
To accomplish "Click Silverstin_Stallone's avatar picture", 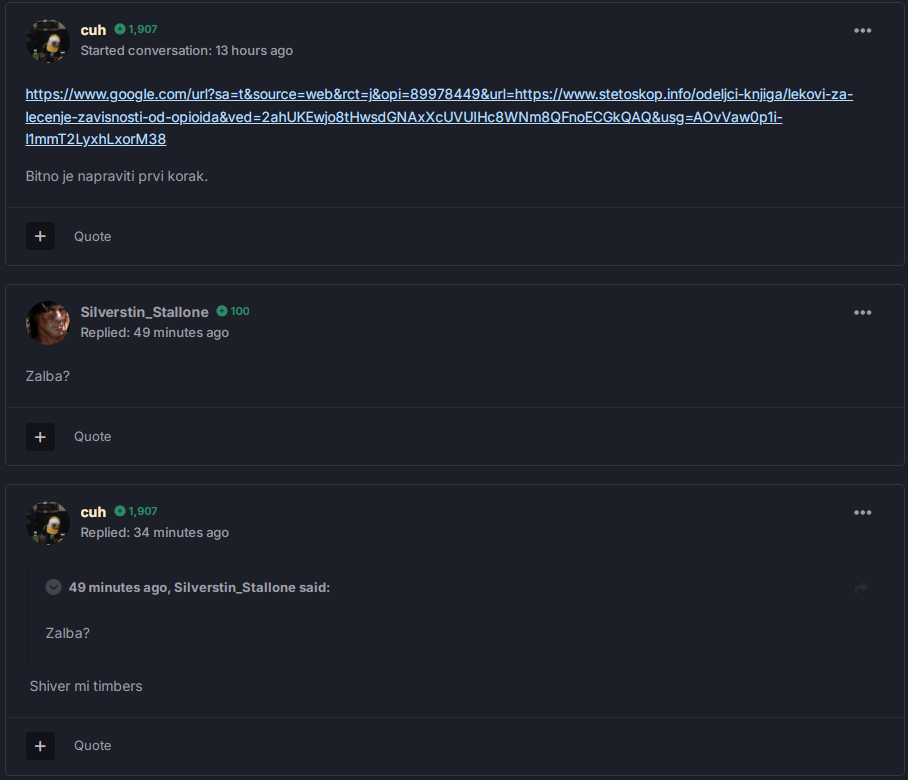I will pos(48,323).
